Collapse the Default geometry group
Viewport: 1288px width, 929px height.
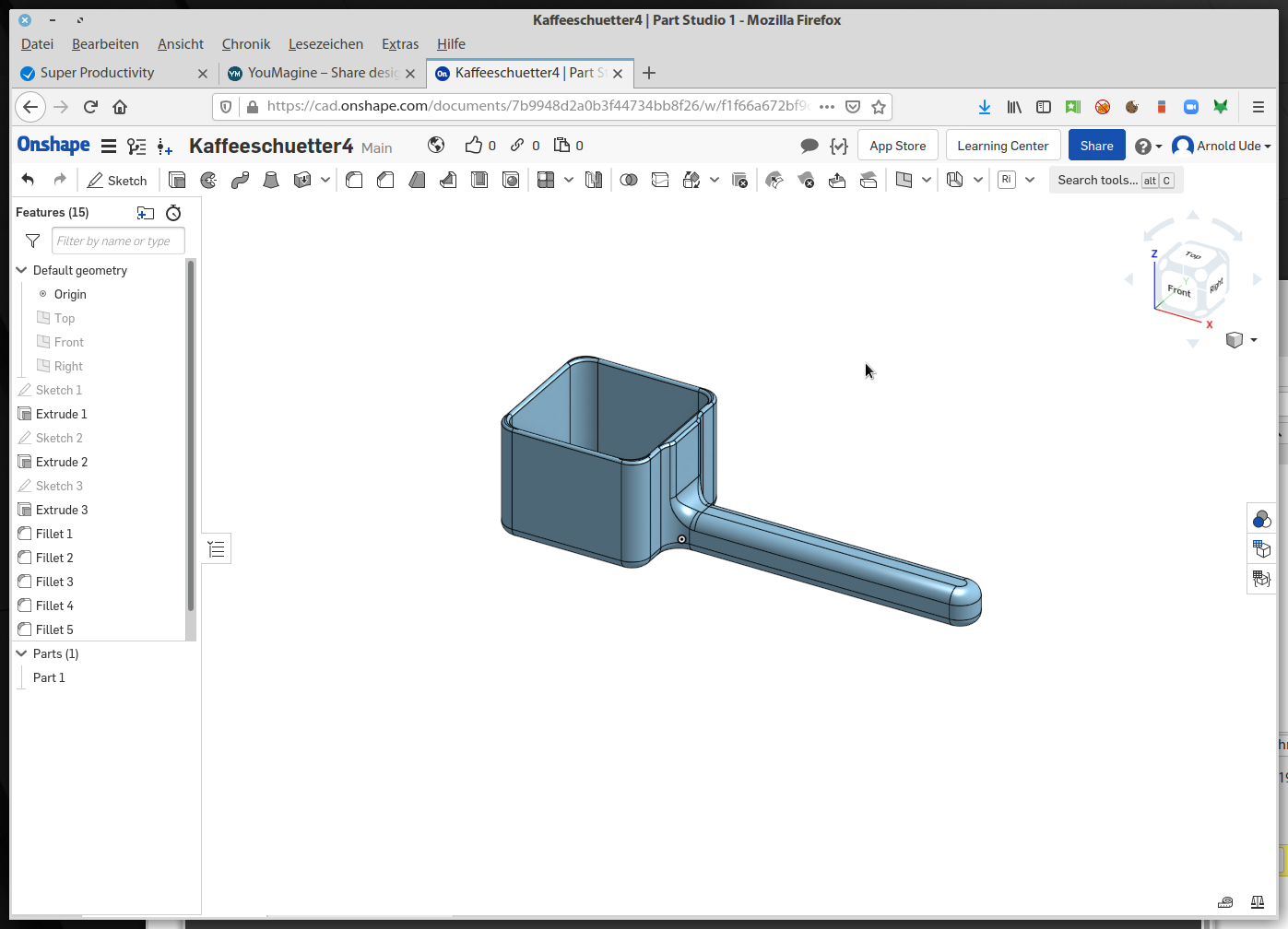pyautogui.click(x=21, y=270)
